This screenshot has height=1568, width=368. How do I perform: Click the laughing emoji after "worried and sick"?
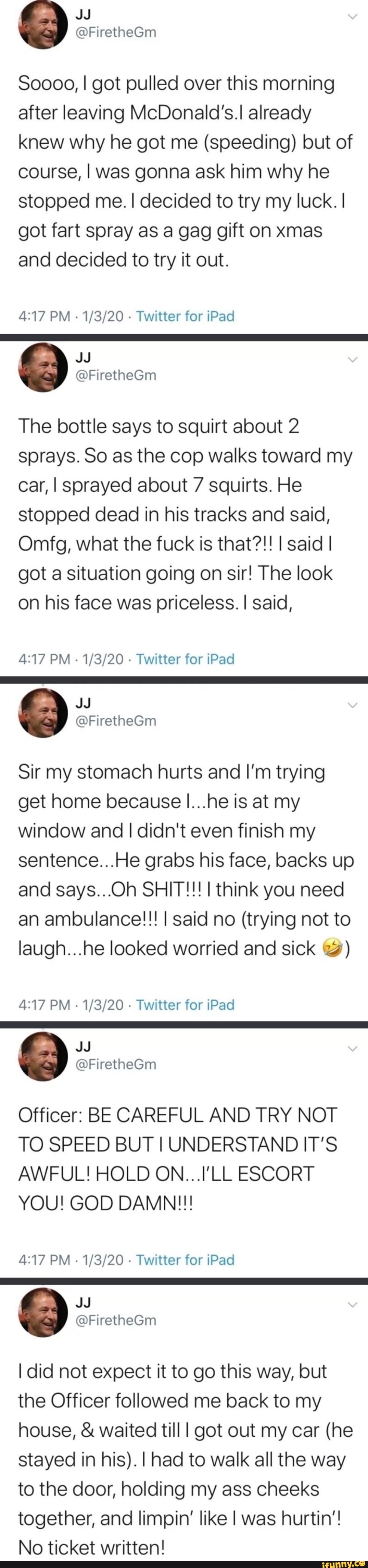point(331,948)
